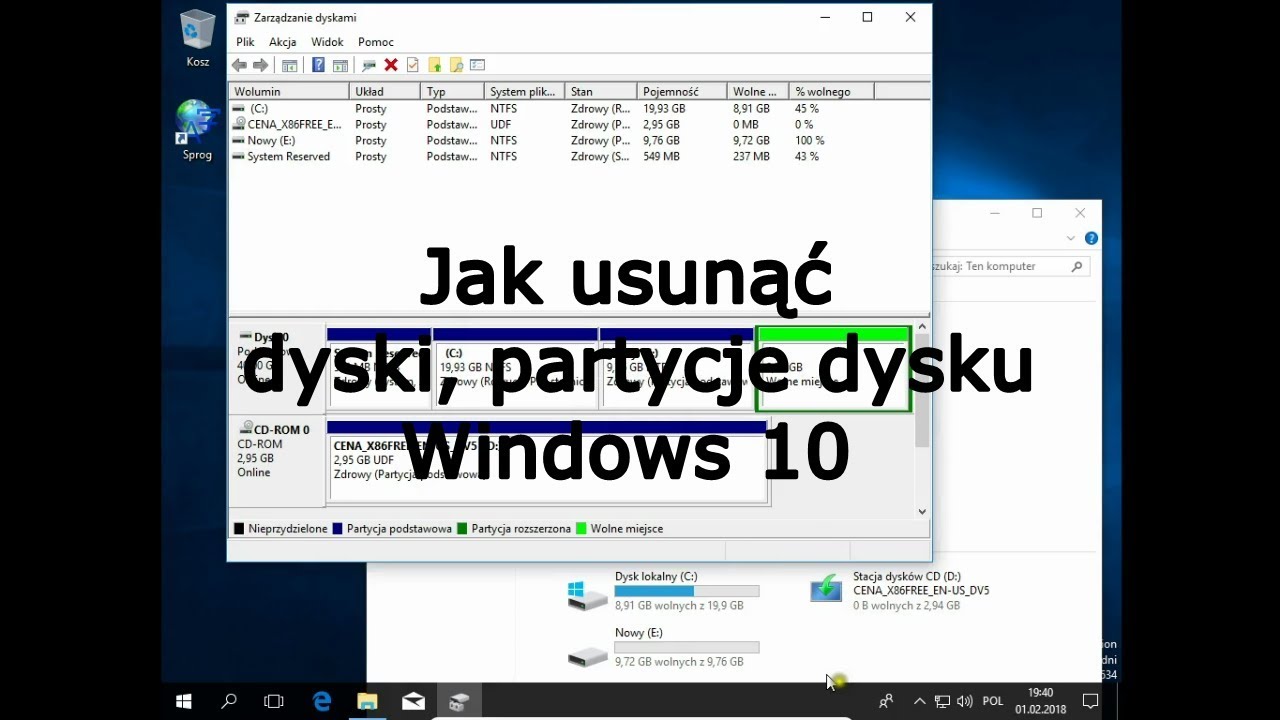
Task: Click the Wolne miejsce legend entry
Action: pos(619,529)
